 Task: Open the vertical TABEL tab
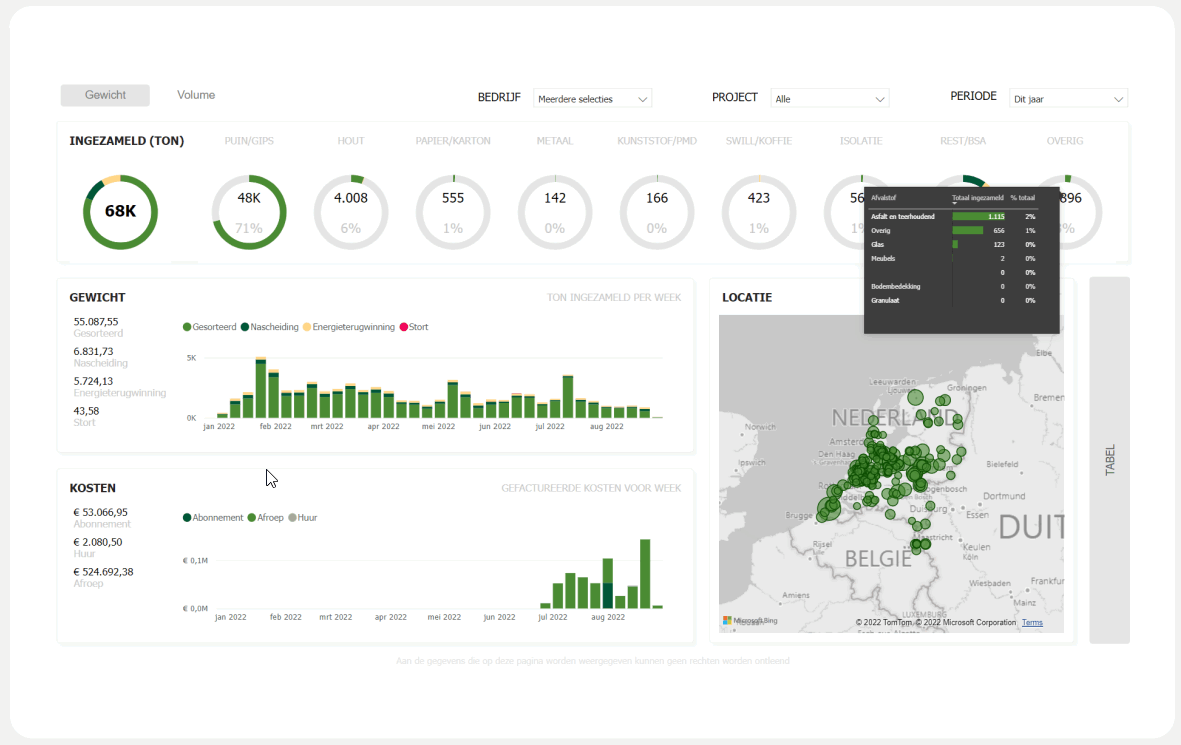(x=1109, y=460)
